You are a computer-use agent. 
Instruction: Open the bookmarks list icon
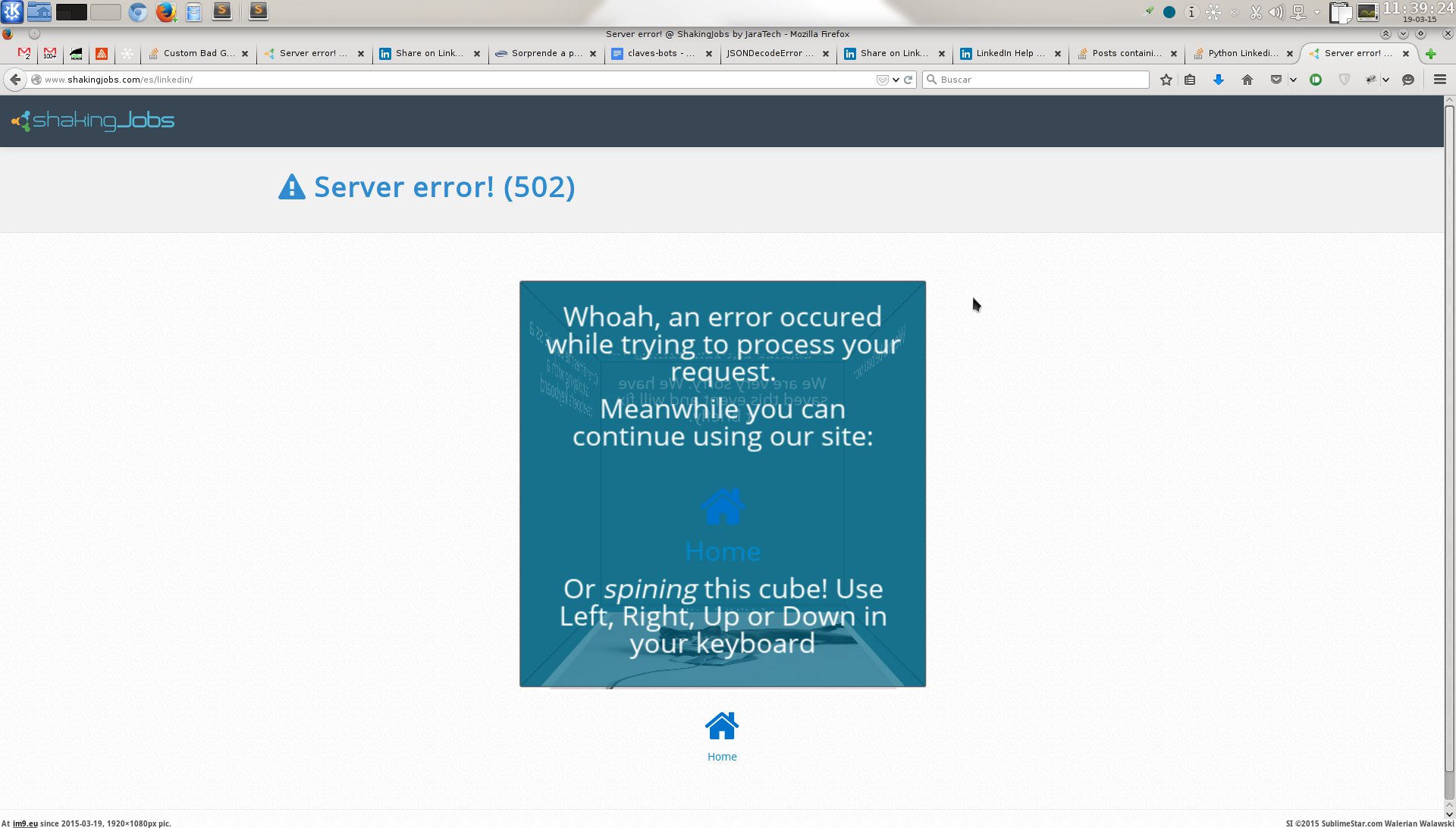point(1190,80)
